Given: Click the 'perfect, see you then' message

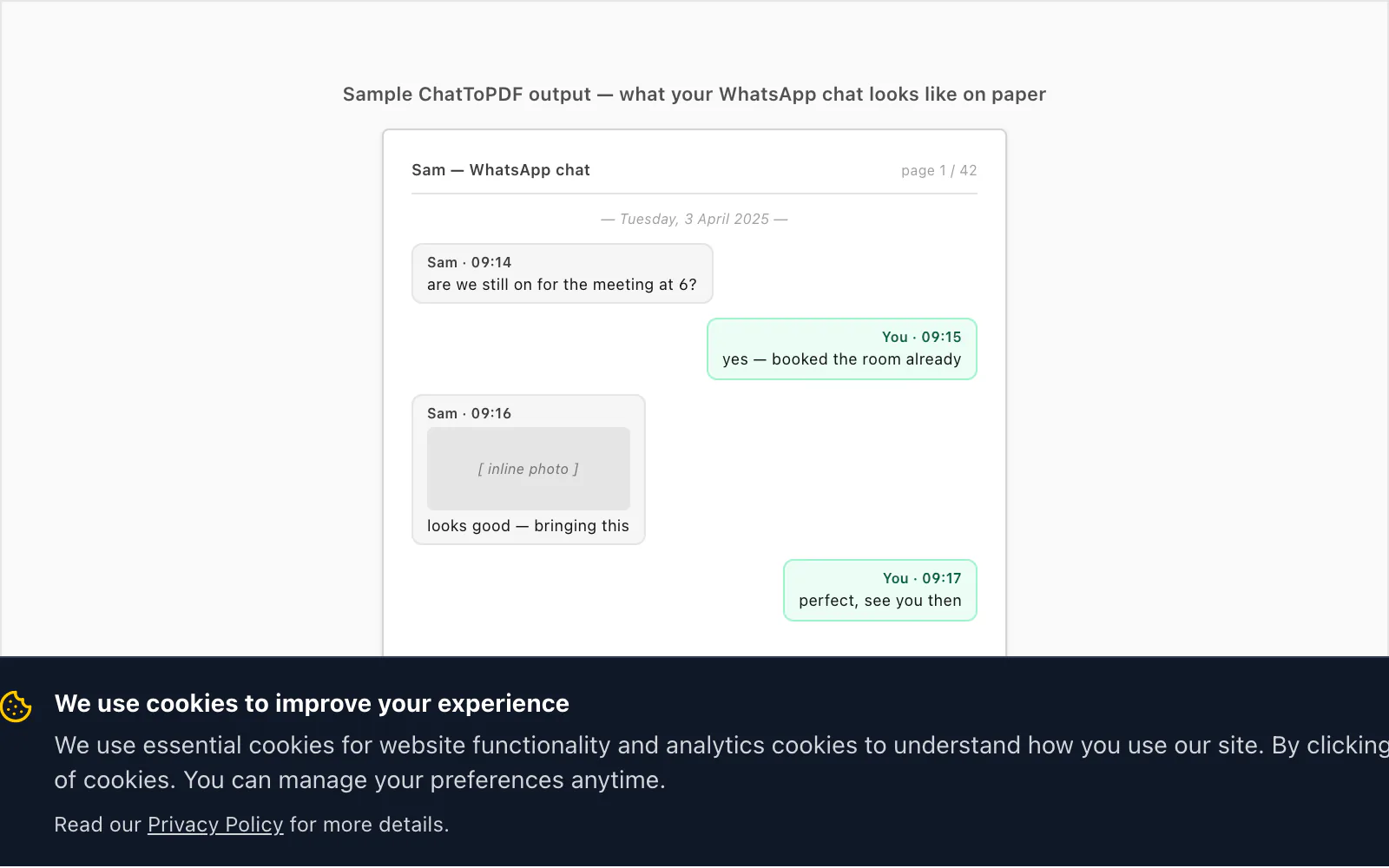Looking at the screenshot, I should tap(880, 601).
